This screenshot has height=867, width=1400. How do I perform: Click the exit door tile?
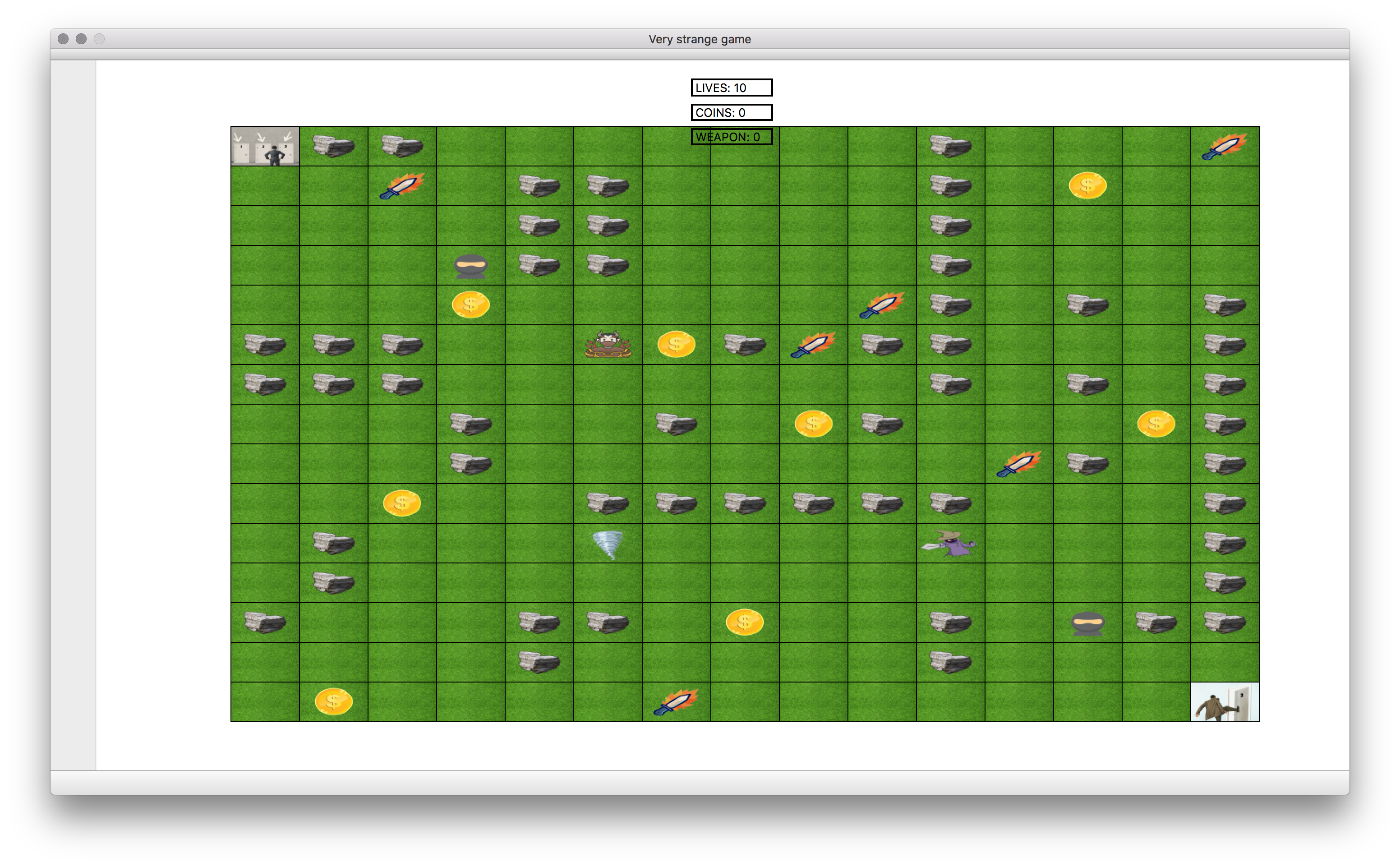[x=1225, y=702]
